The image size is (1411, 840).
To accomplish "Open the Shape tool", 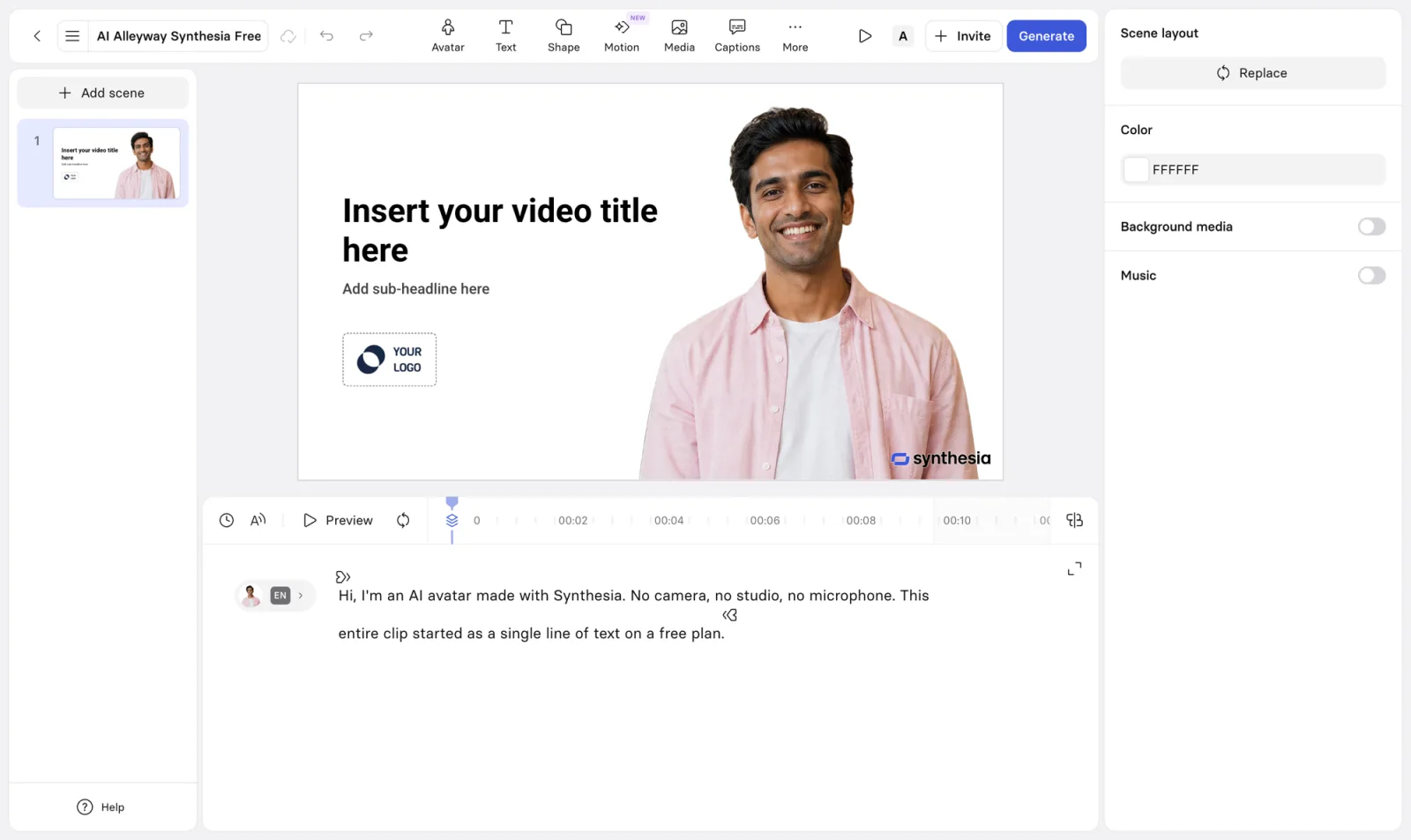I will point(564,36).
